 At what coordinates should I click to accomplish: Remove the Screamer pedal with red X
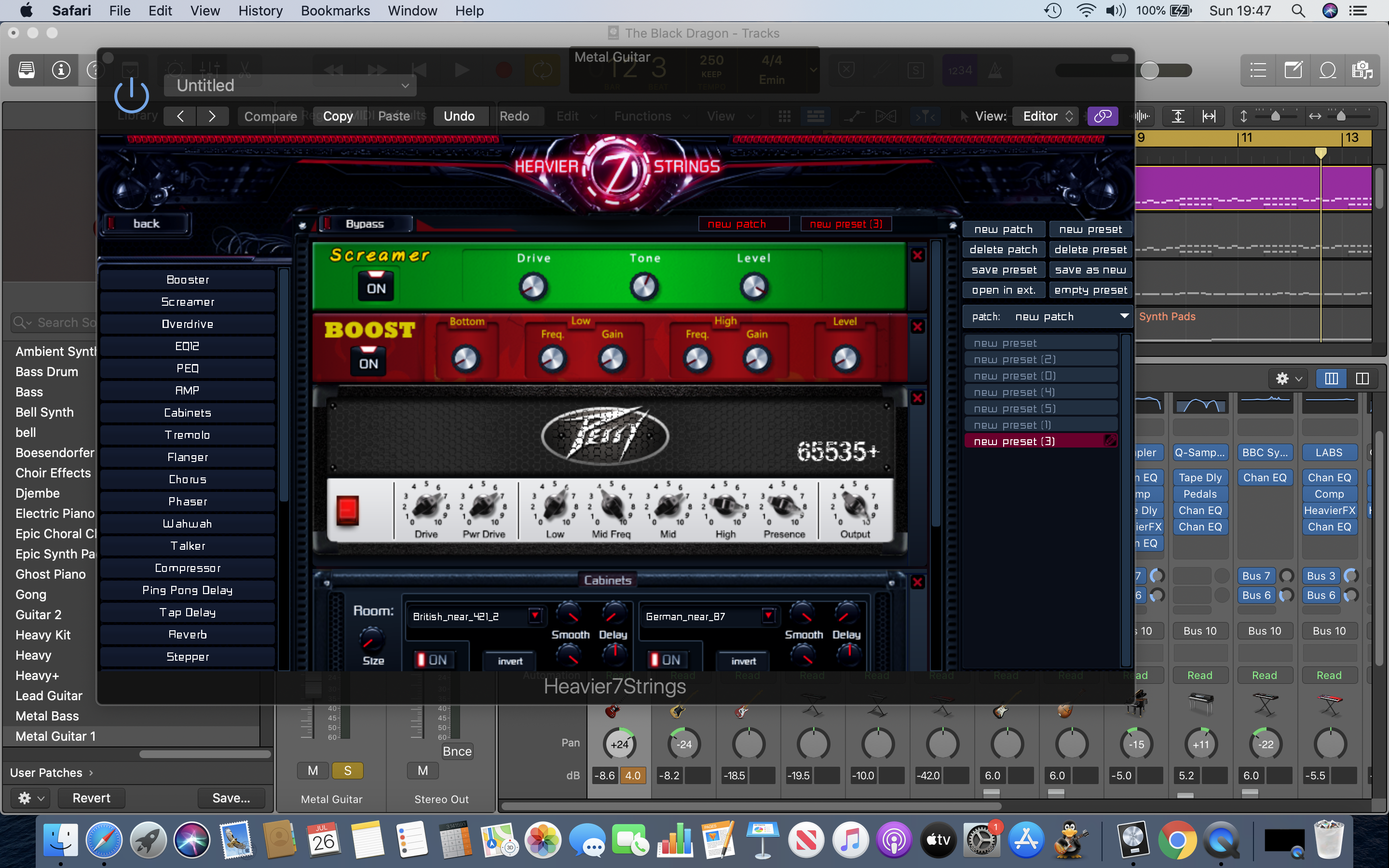click(918, 256)
